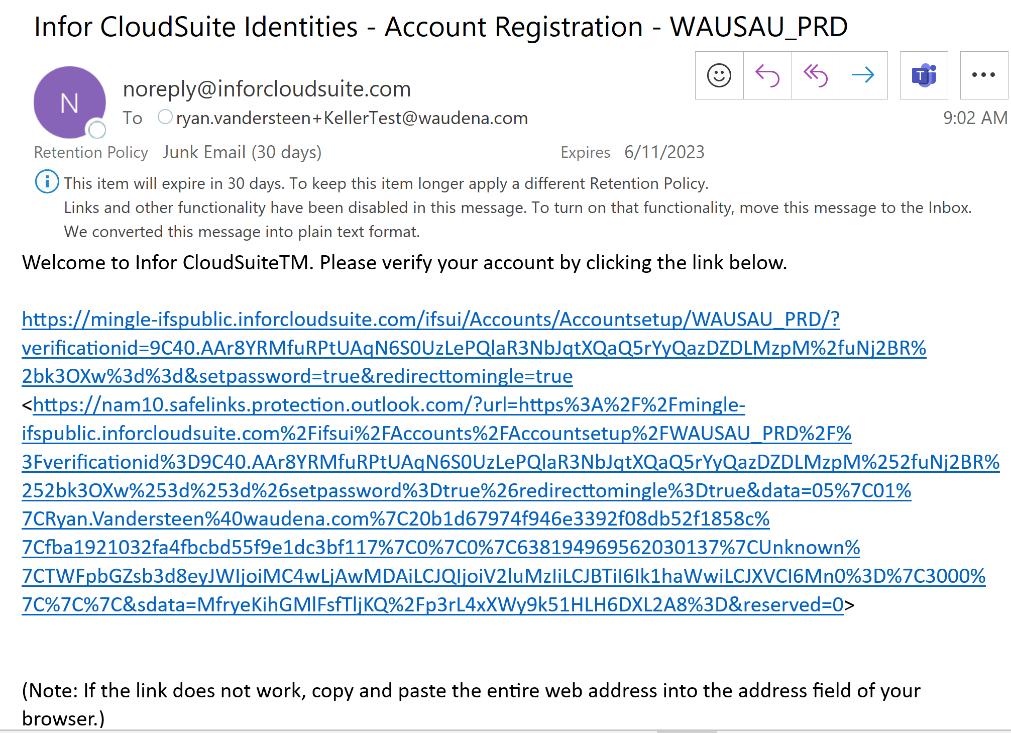This screenshot has height=733, width=1011.
Task: Click the Expires 6/11/2023 date
Action: tap(663, 152)
